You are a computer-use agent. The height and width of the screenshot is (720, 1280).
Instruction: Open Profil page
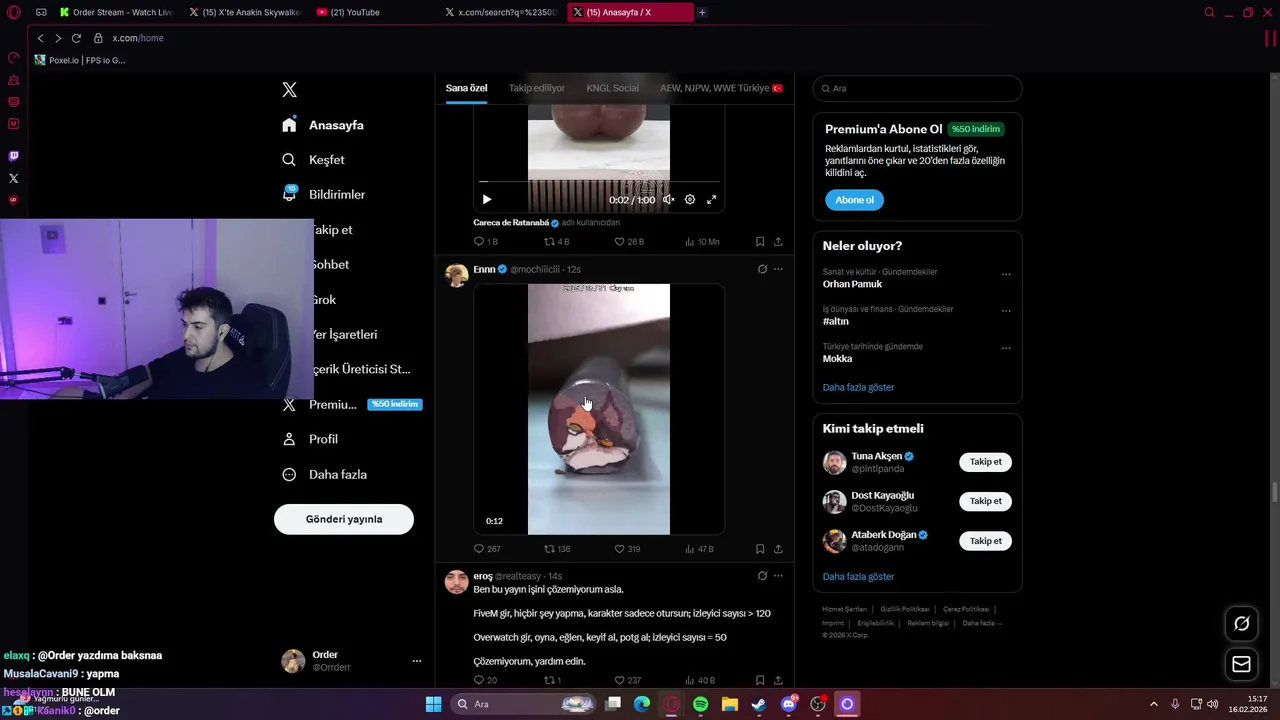[310, 439]
